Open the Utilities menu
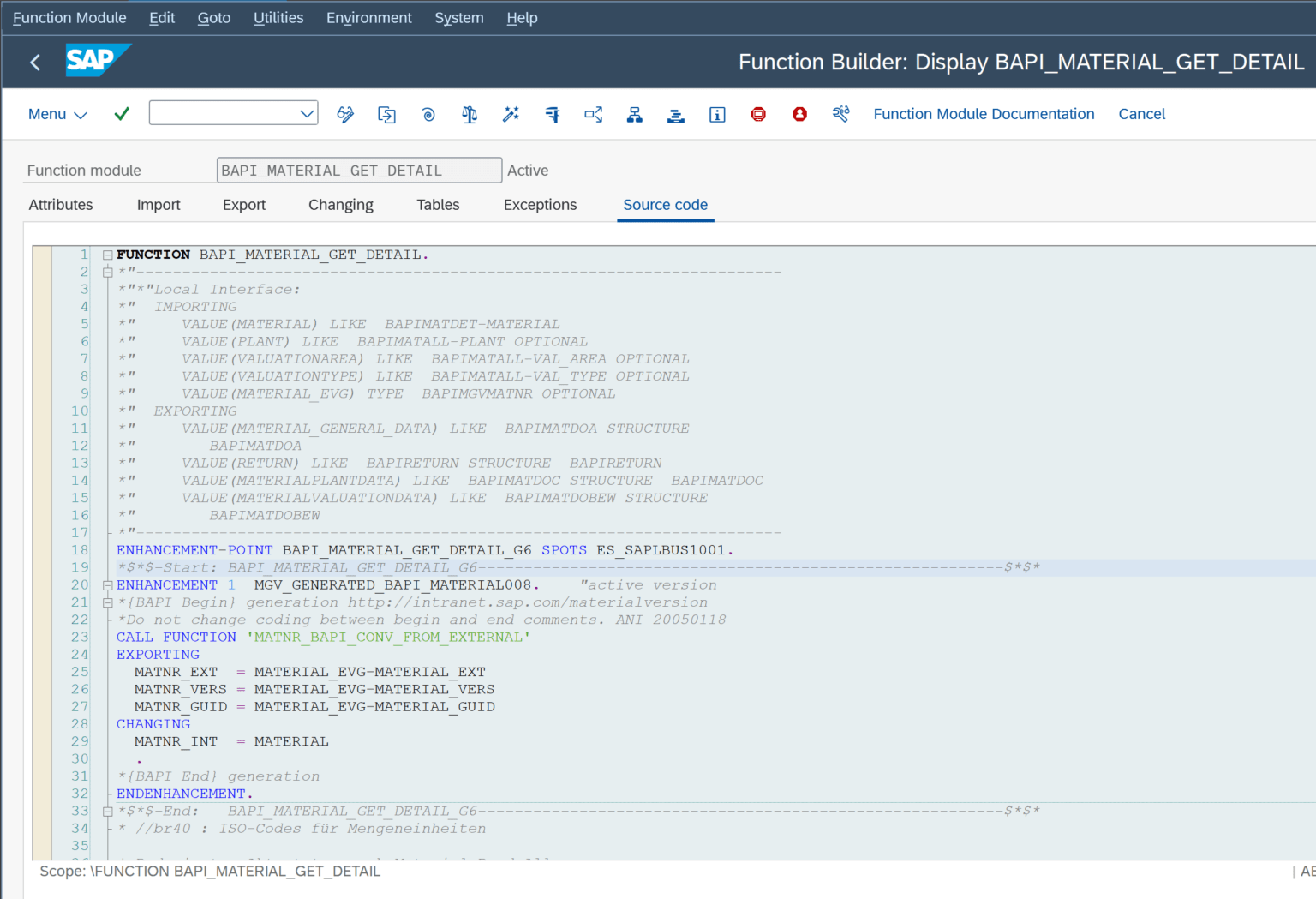 (x=278, y=17)
